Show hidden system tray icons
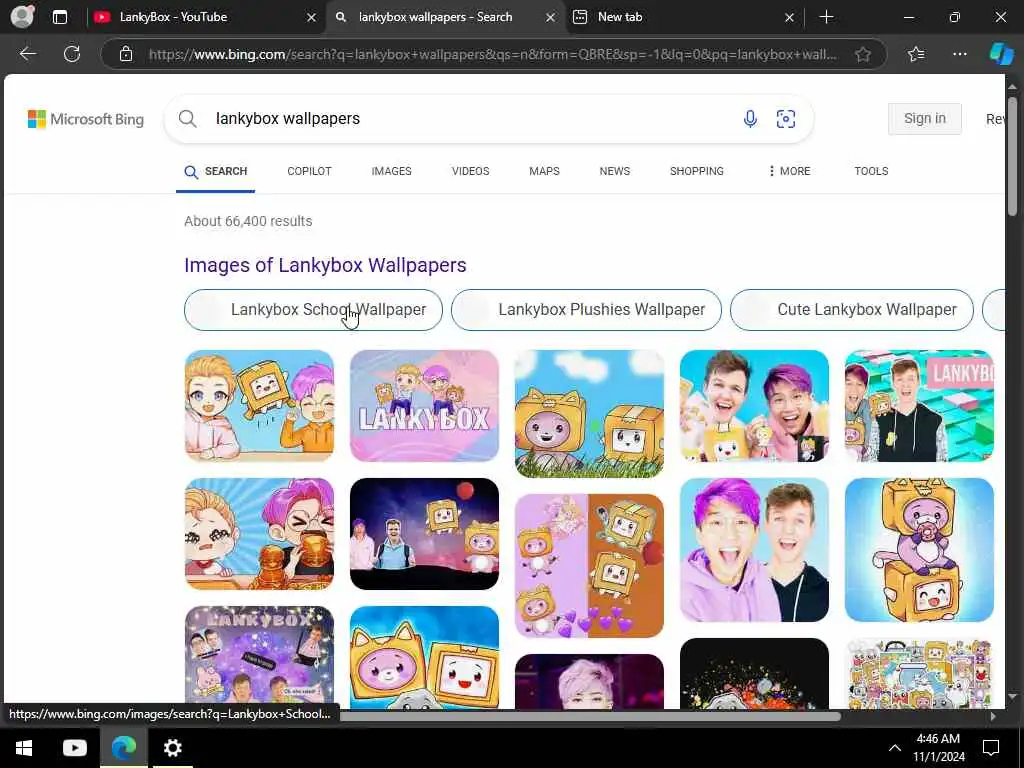1024x768 pixels. (x=895, y=748)
